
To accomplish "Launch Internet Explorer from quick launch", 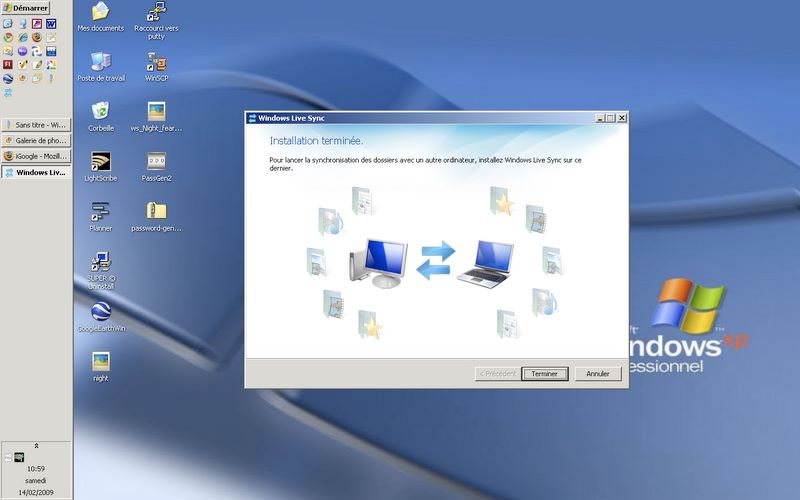I will [23, 37].
